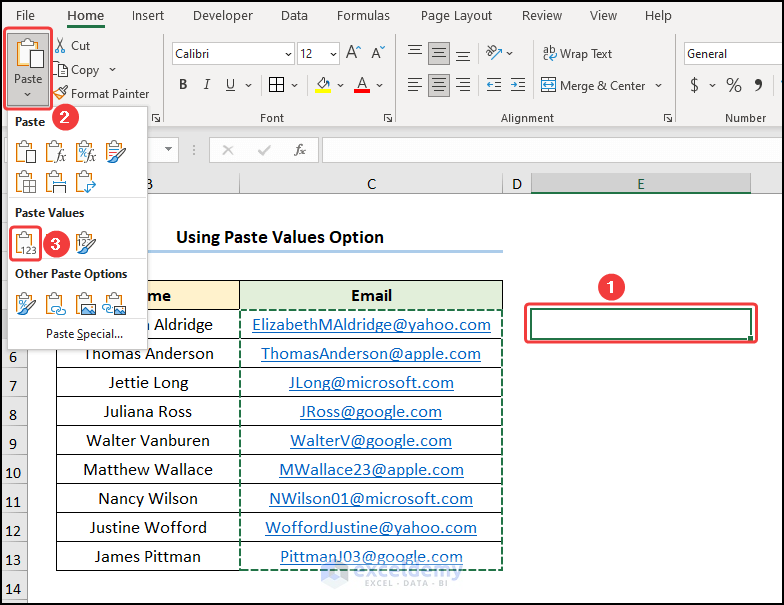Click the Paste Values 123 icon
The image size is (784, 605).
pyautogui.click(x=26, y=242)
